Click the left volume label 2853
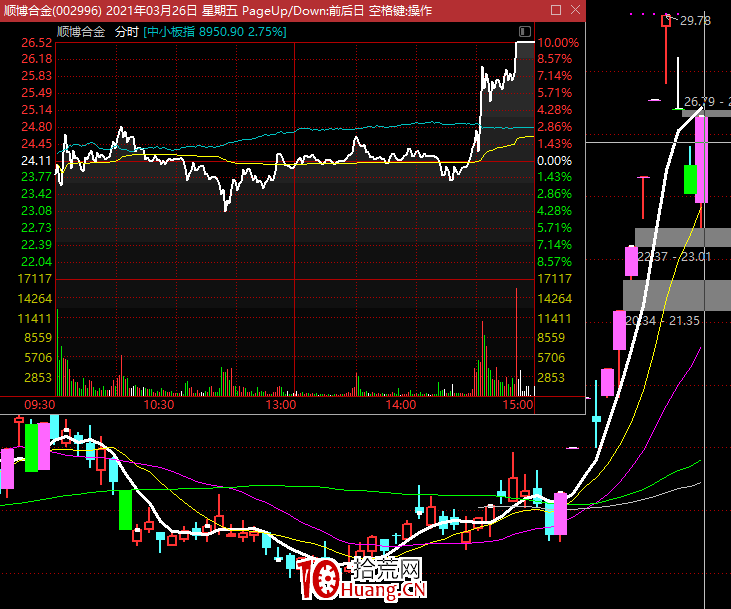This screenshot has height=609, width=731. (38, 378)
